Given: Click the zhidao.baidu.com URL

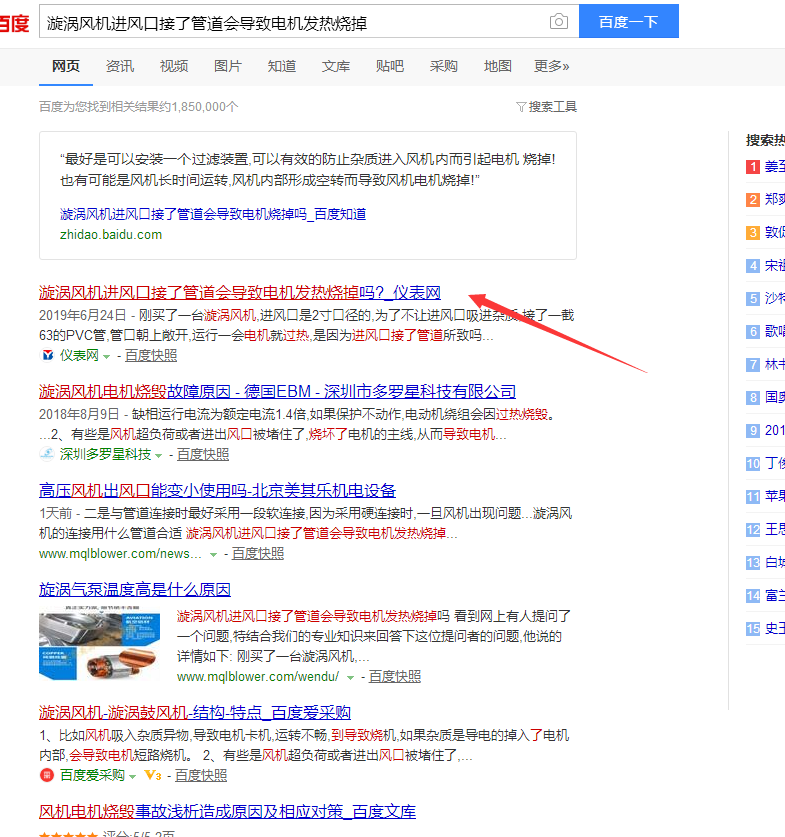Looking at the screenshot, I should [111, 235].
